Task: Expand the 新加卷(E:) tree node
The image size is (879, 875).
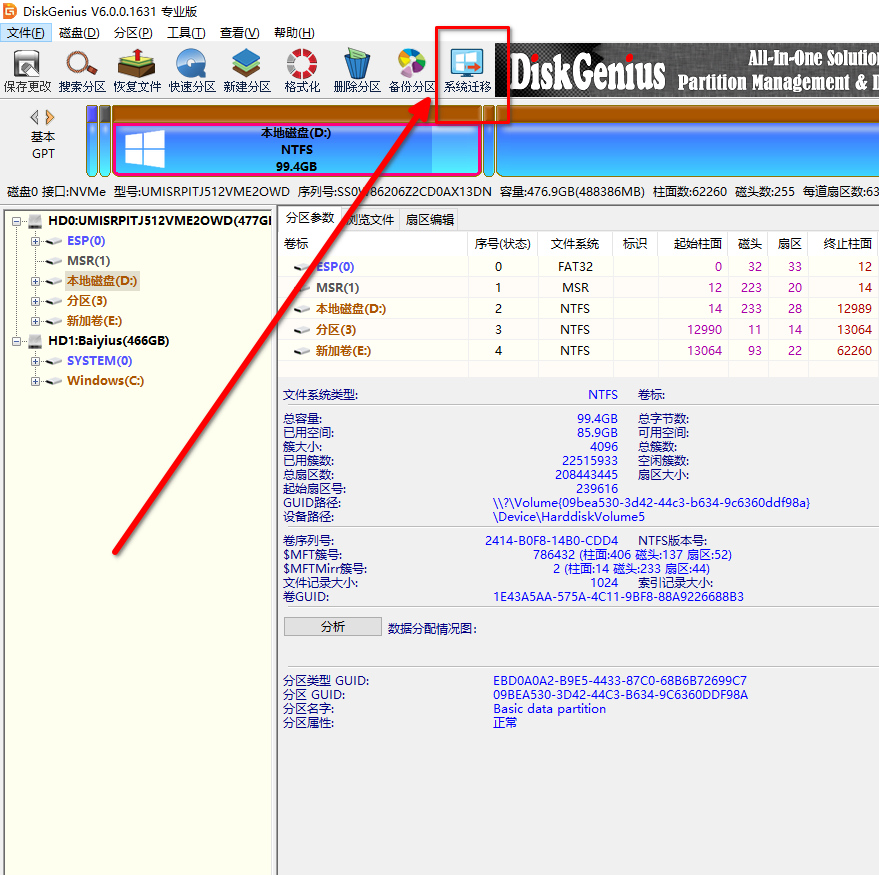Action: click(35, 321)
